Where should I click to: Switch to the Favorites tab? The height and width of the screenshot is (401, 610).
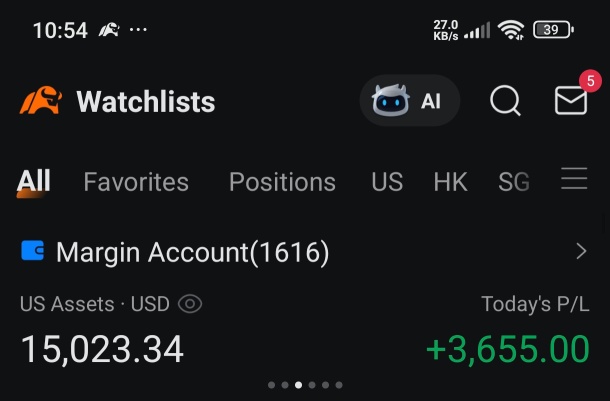pos(136,182)
